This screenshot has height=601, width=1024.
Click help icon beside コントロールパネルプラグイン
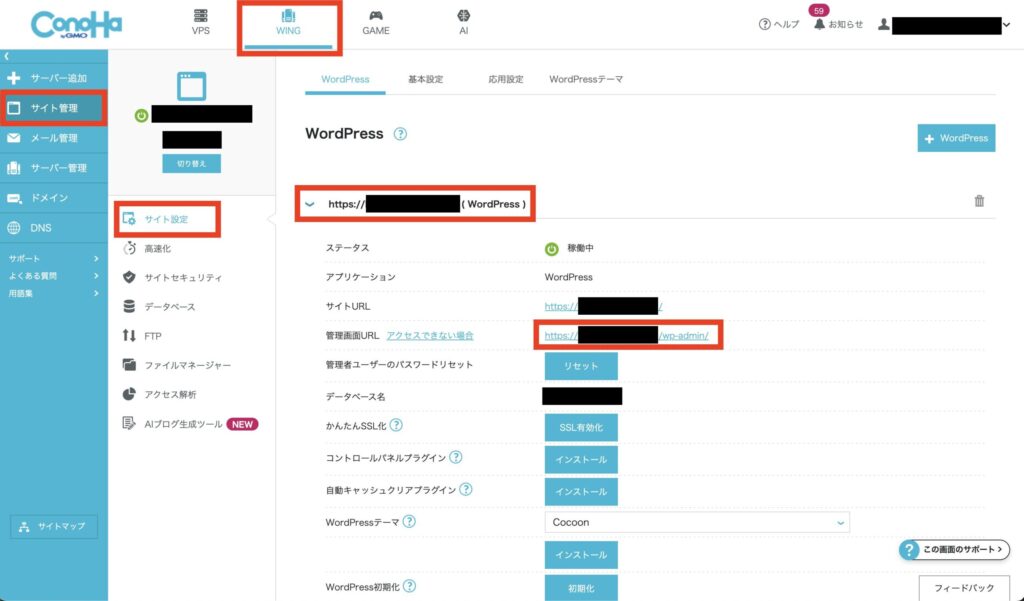(x=456, y=457)
